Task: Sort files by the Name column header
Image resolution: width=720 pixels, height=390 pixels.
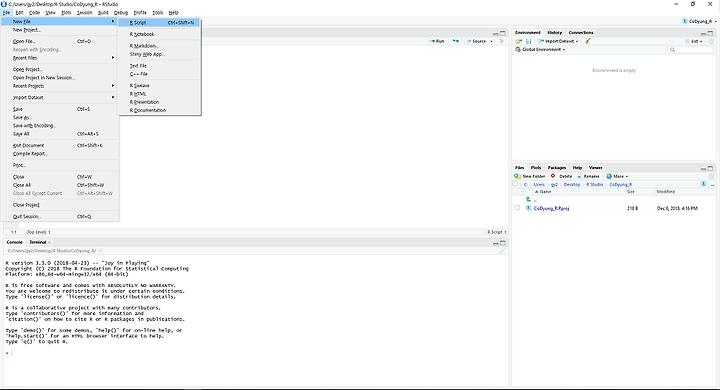Action: coord(545,192)
